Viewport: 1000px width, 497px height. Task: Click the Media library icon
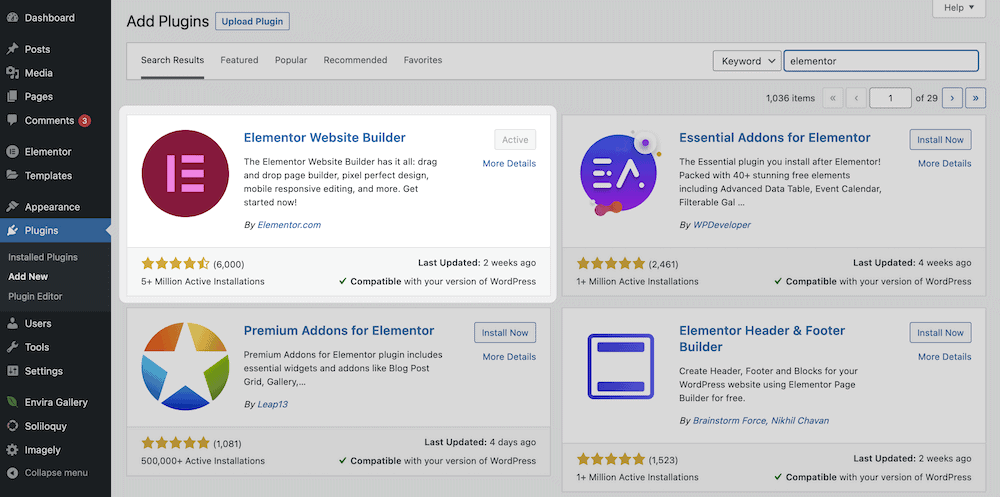click(12, 73)
